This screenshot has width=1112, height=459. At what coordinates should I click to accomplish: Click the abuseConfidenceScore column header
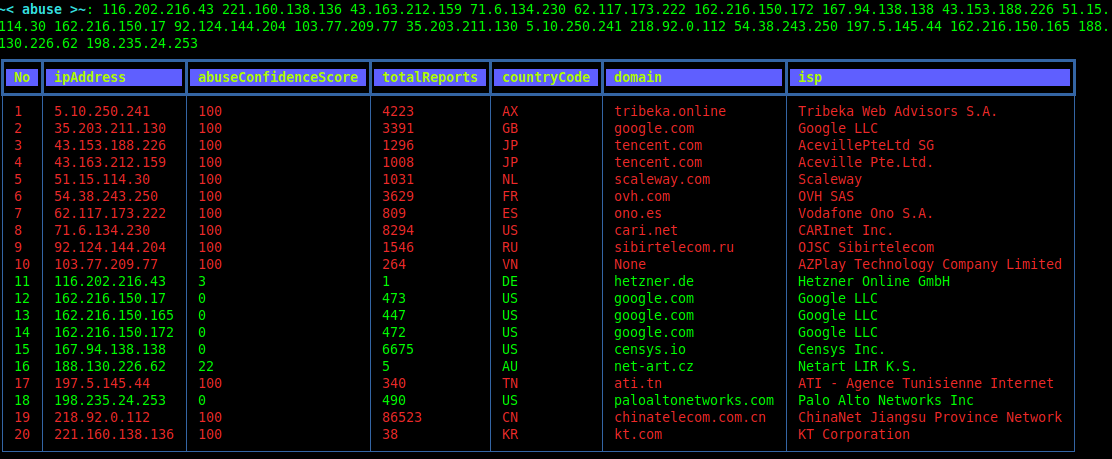point(278,77)
